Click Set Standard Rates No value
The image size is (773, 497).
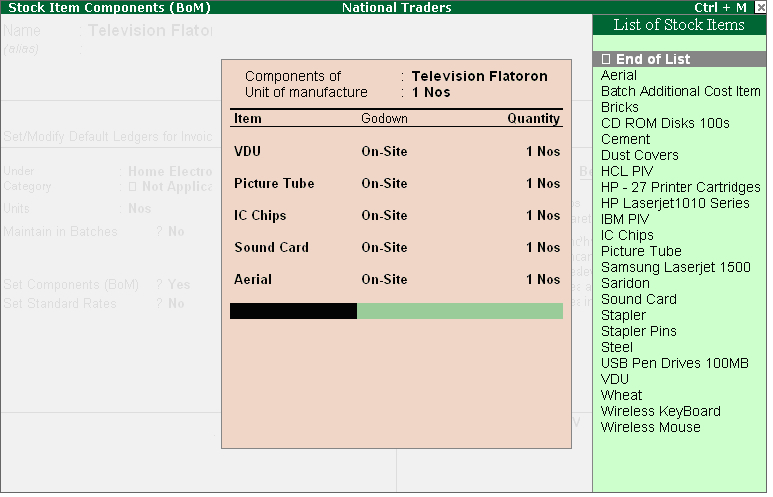tap(176, 303)
